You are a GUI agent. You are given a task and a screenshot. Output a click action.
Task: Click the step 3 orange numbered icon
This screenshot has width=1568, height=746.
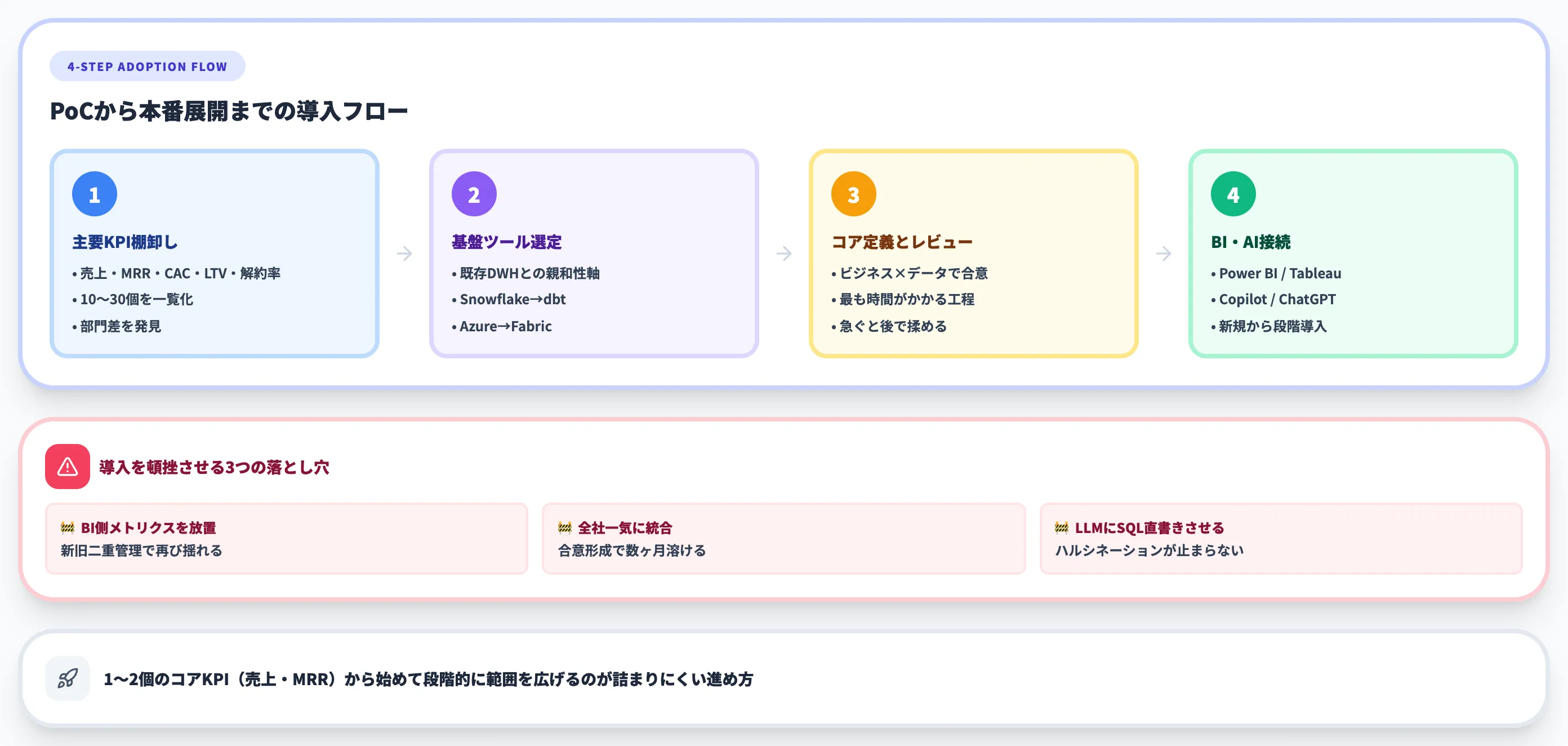pyautogui.click(x=853, y=193)
